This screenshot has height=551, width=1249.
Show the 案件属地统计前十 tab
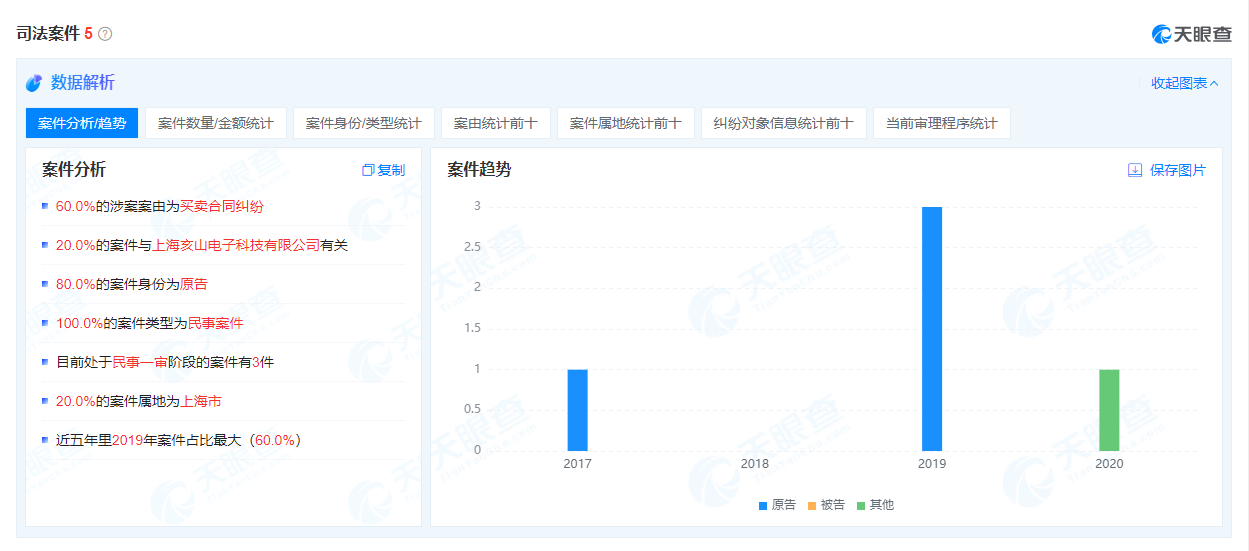click(625, 123)
